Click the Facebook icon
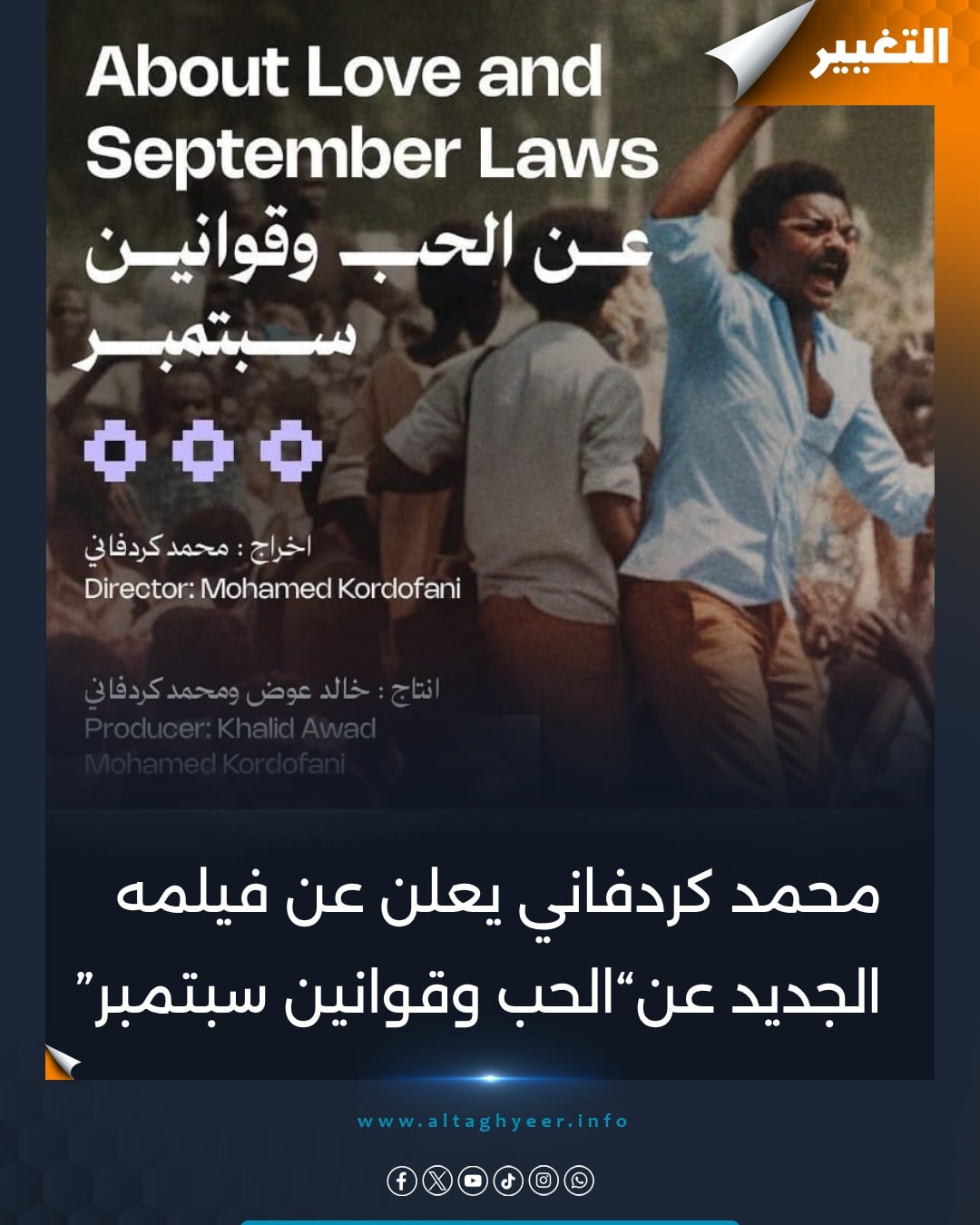Viewport: 980px width, 1225px height. (402, 1181)
